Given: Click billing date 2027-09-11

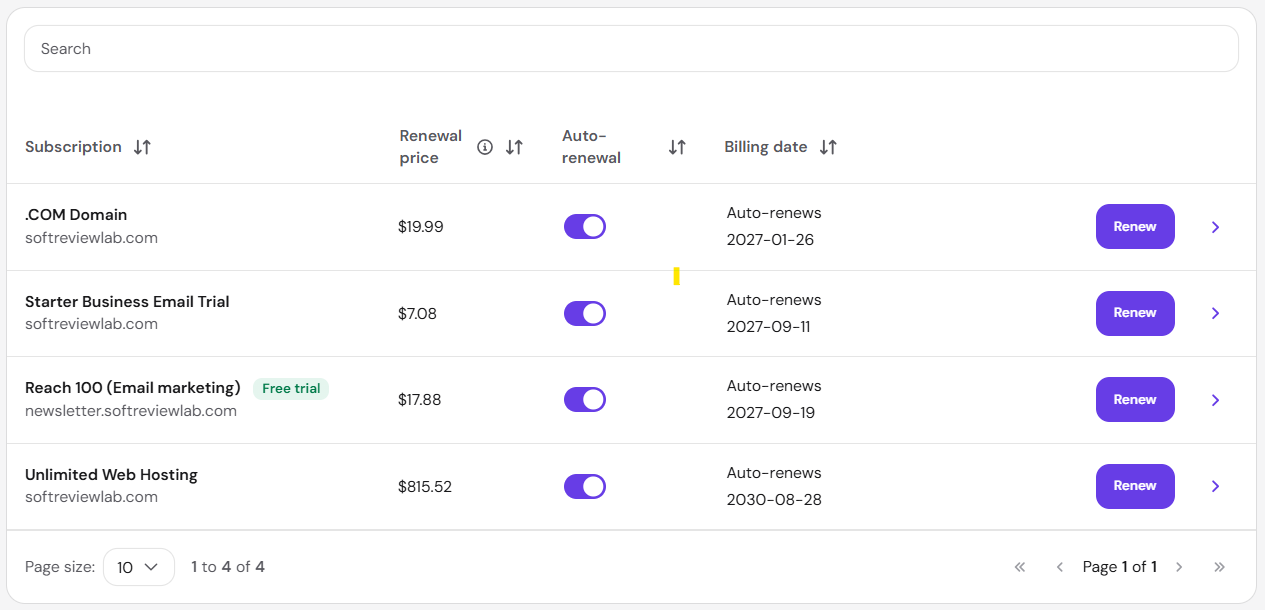Looking at the screenshot, I should pyautogui.click(x=769, y=327).
